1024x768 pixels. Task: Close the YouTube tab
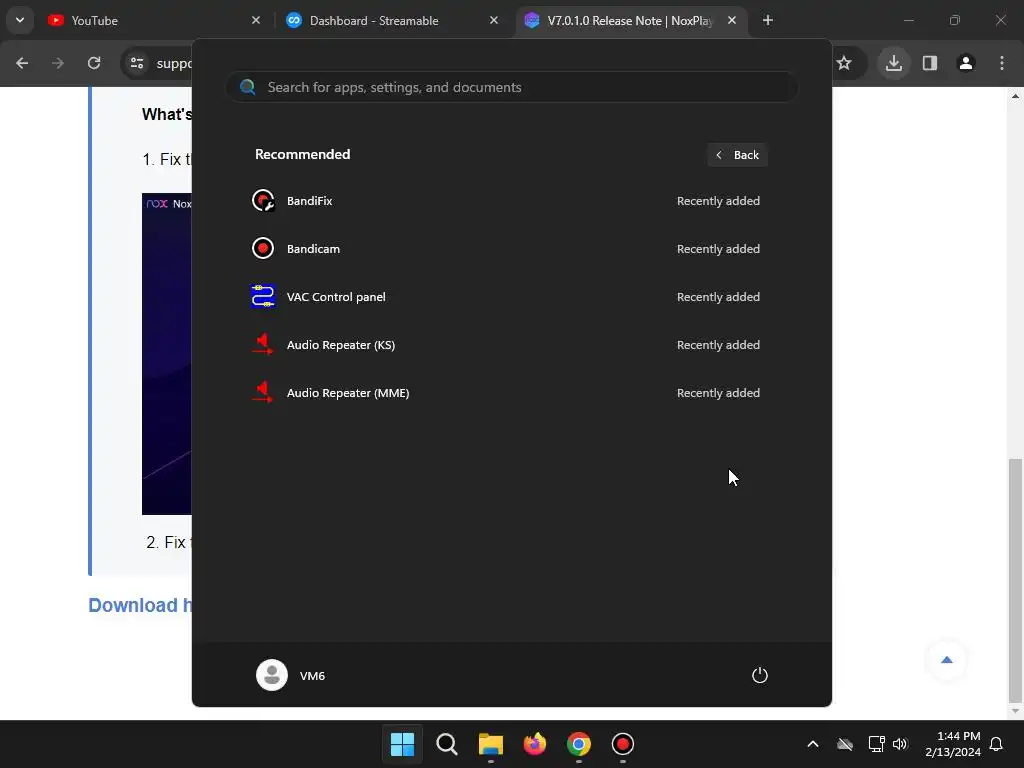point(256,20)
